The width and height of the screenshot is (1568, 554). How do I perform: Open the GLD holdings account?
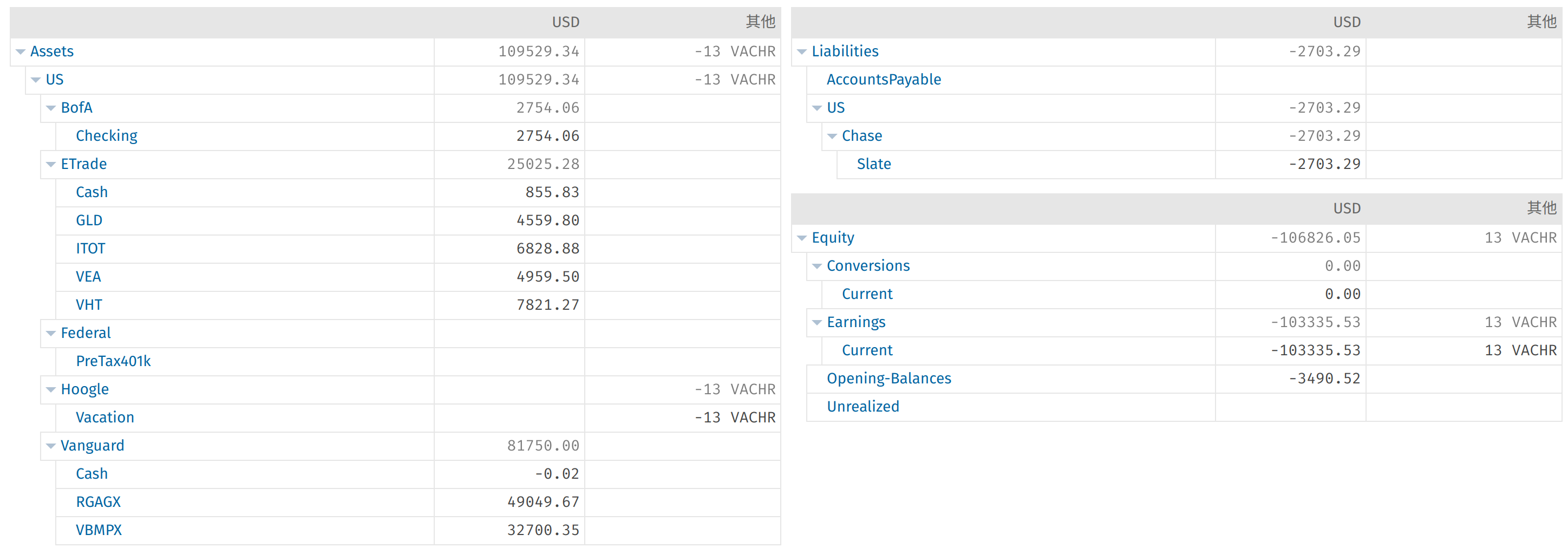[x=89, y=220]
